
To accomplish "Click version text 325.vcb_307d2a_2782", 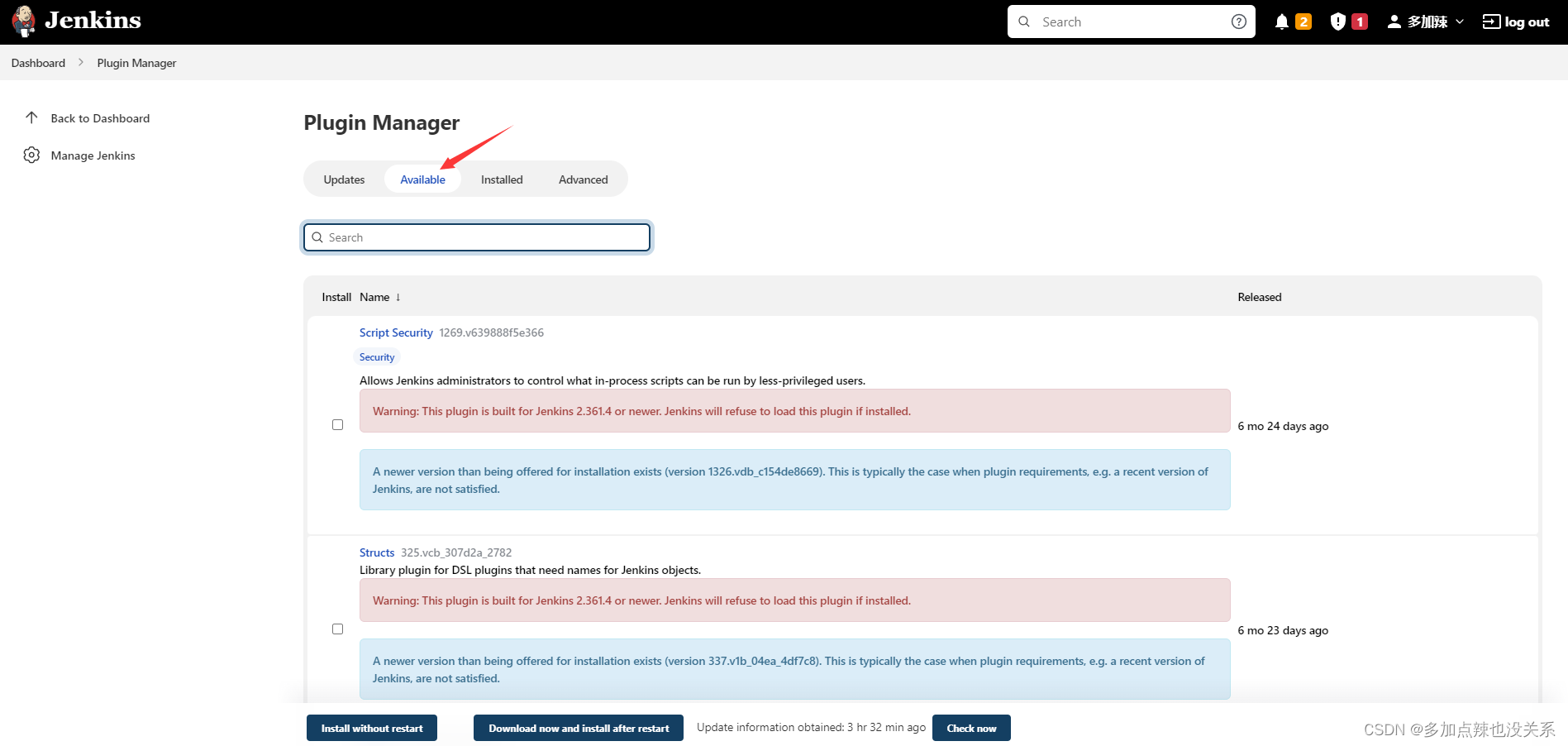I will point(456,552).
